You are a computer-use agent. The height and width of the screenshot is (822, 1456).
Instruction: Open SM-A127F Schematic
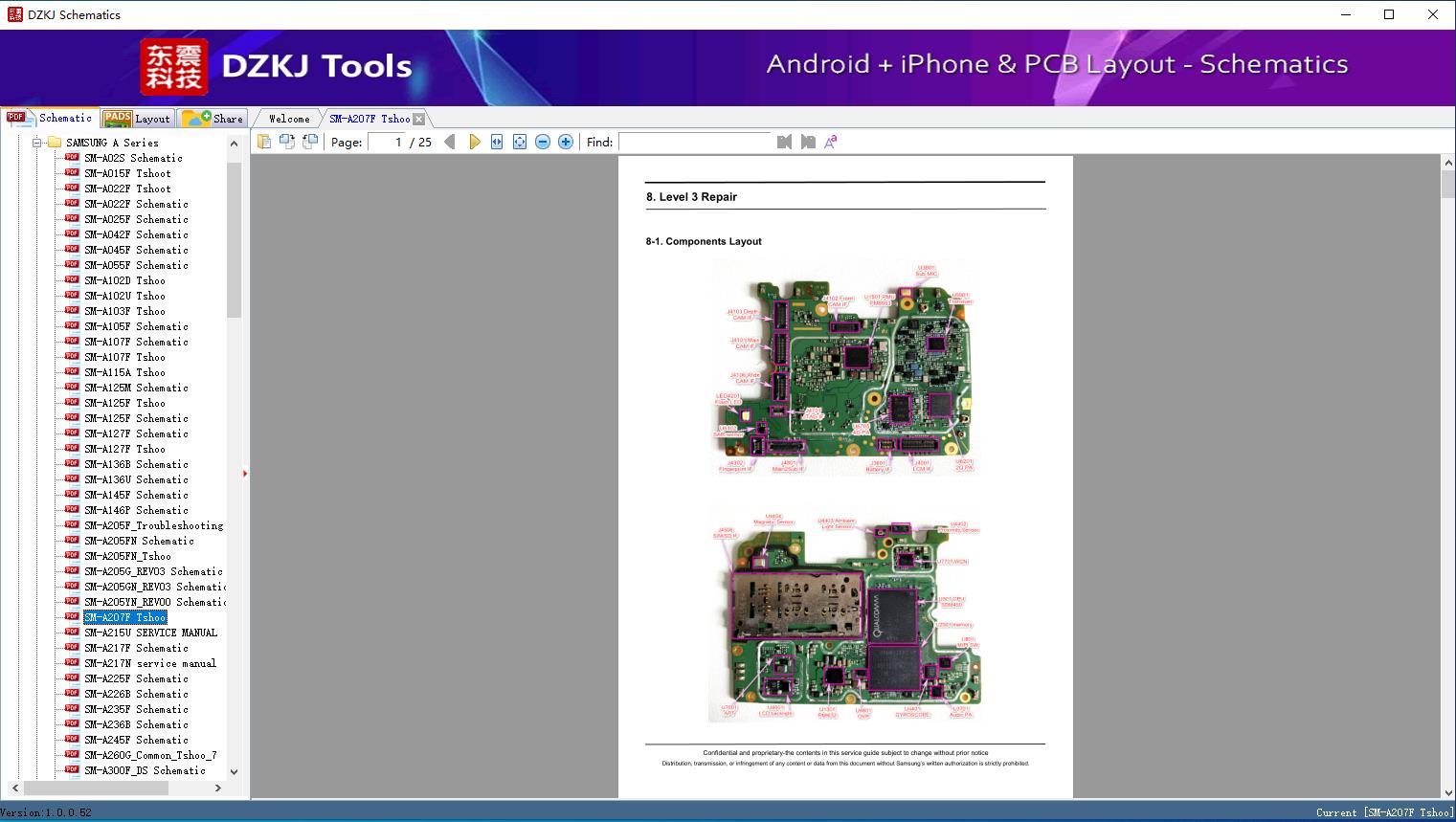tap(136, 433)
